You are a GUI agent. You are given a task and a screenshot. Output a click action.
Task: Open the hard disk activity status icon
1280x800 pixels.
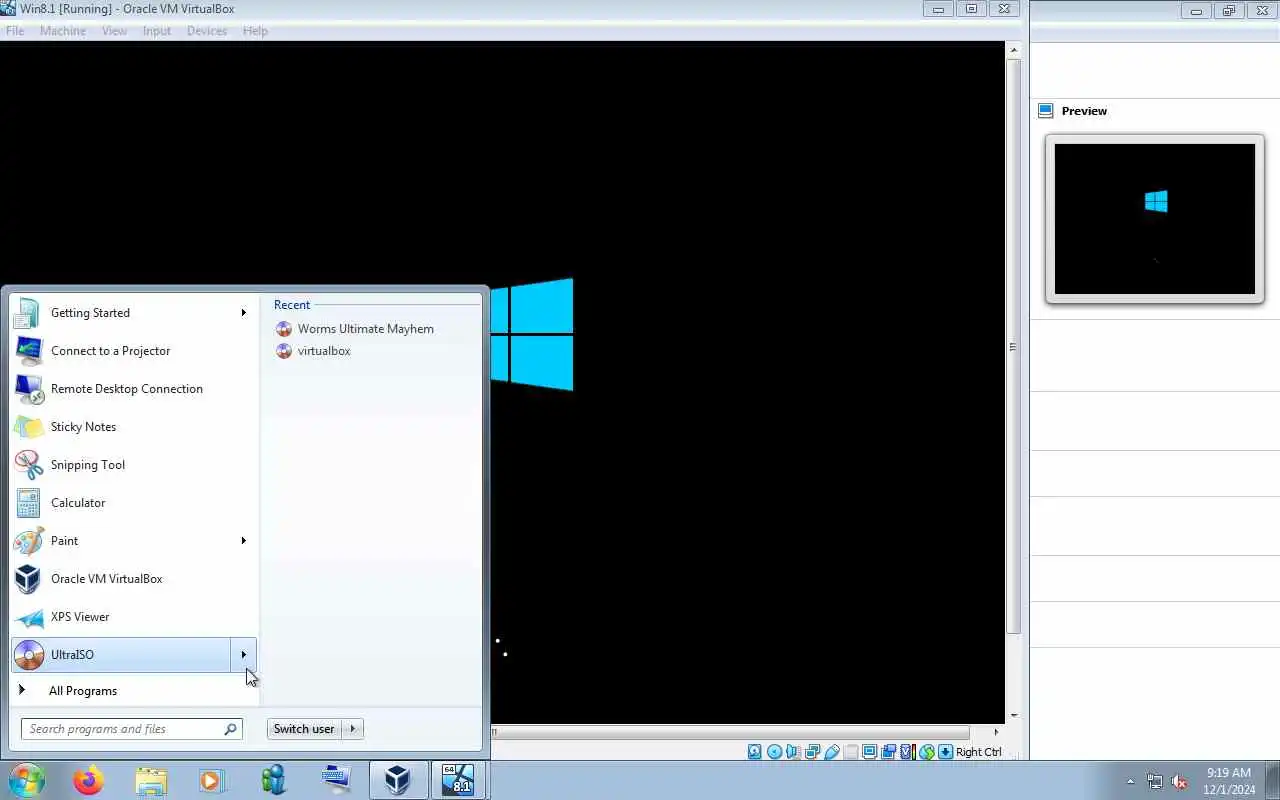[x=755, y=752]
